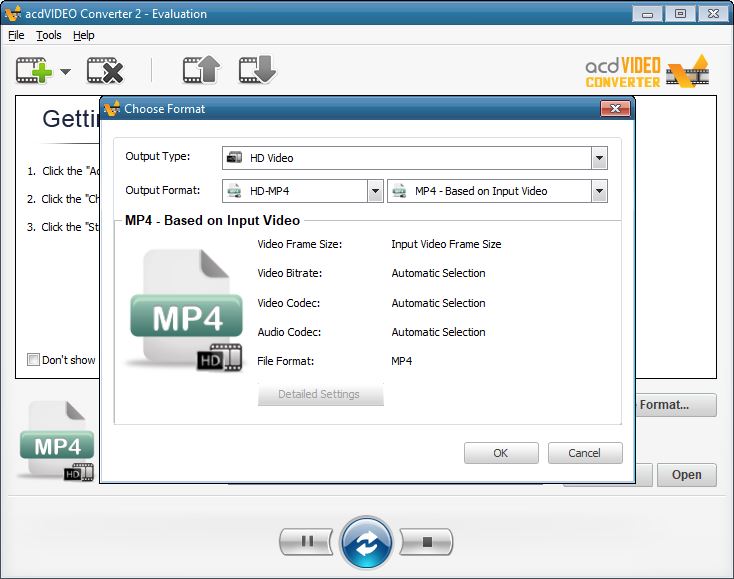Click the Stop conversion button
Viewport: 734px width, 579px height.
pyautogui.click(x=426, y=542)
